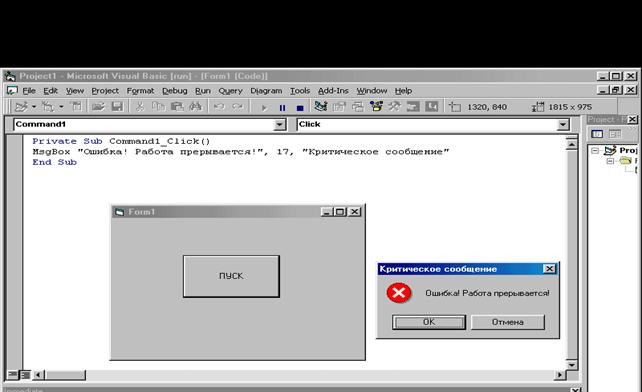642x392 pixels.
Task: Open the Data View Window icon
Action: (413, 107)
